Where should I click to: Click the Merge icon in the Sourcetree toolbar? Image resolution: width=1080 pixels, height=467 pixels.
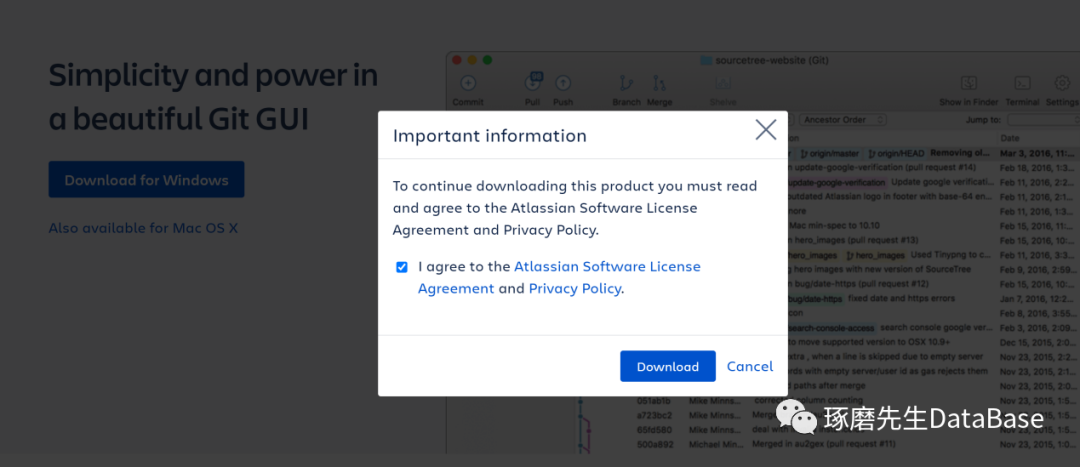[659, 83]
